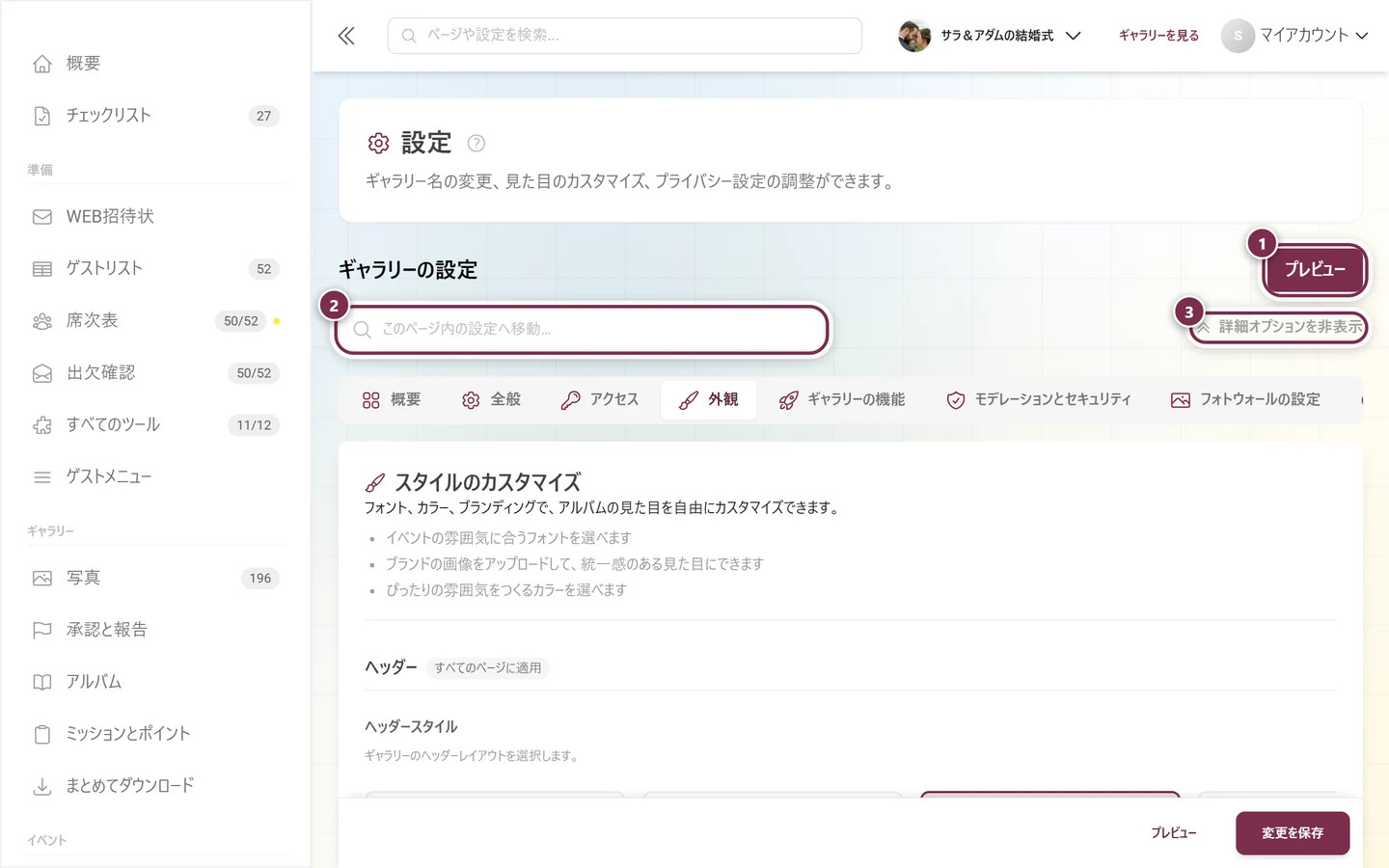Click the 52 badge on ゲストリスト
This screenshot has height=868, width=1389.
pos(264,269)
